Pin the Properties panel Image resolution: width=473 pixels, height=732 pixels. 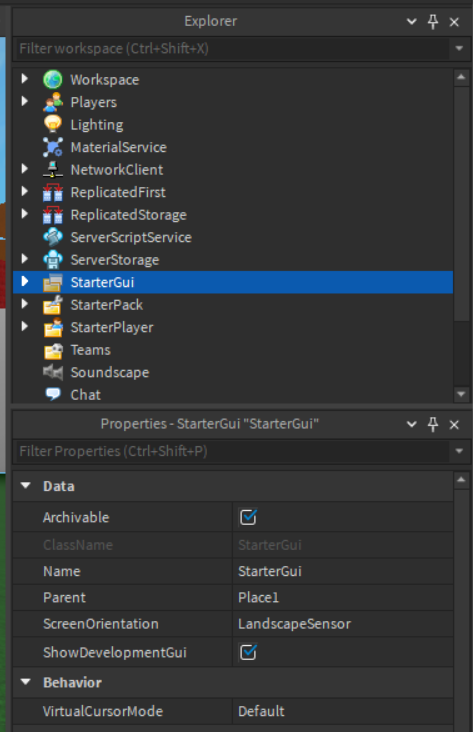(433, 424)
